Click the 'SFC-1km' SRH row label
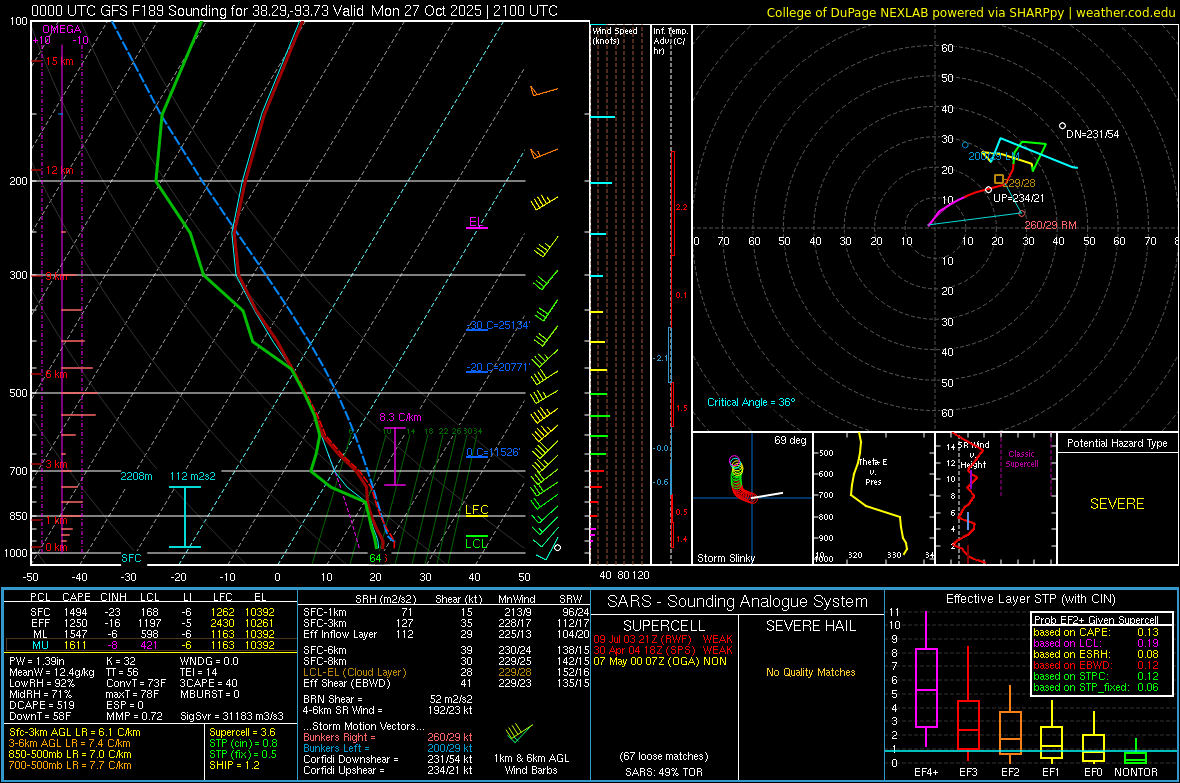This screenshot has height=783, width=1180. pyautogui.click(x=325, y=612)
